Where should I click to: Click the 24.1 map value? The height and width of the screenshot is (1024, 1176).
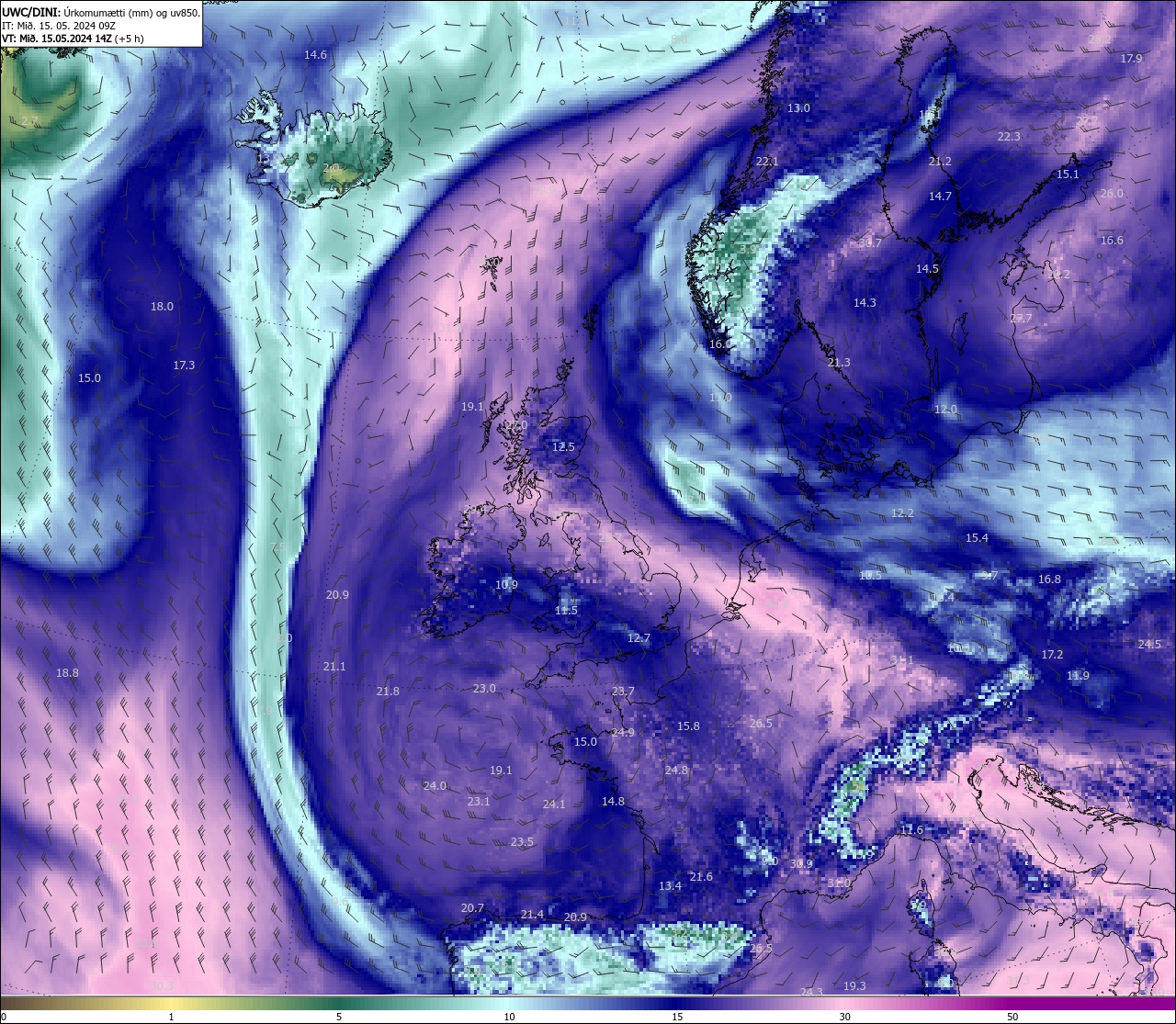click(x=554, y=805)
